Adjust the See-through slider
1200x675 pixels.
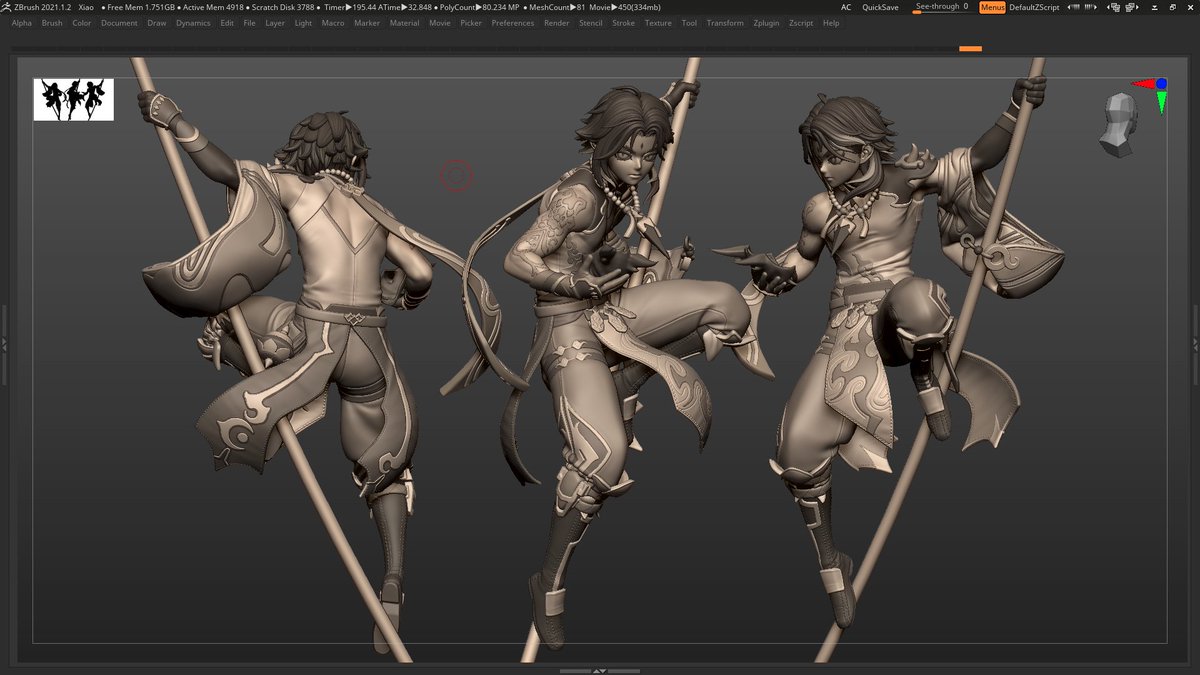pos(942,7)
